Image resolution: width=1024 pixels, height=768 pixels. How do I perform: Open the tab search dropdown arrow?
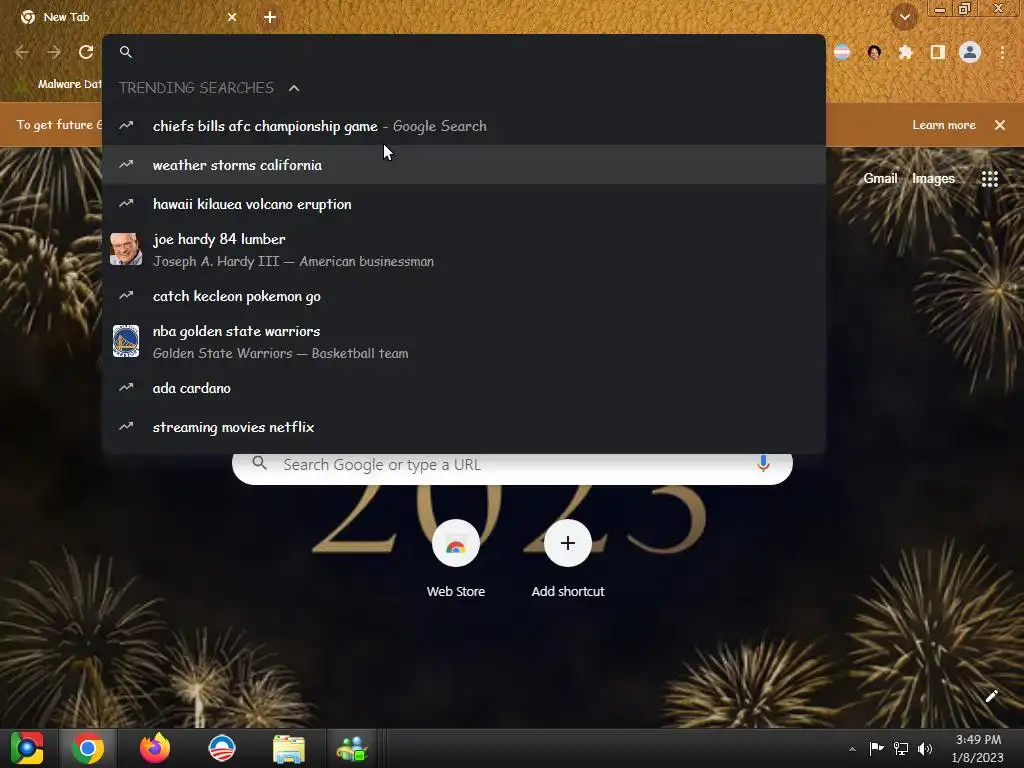(904, 17)
